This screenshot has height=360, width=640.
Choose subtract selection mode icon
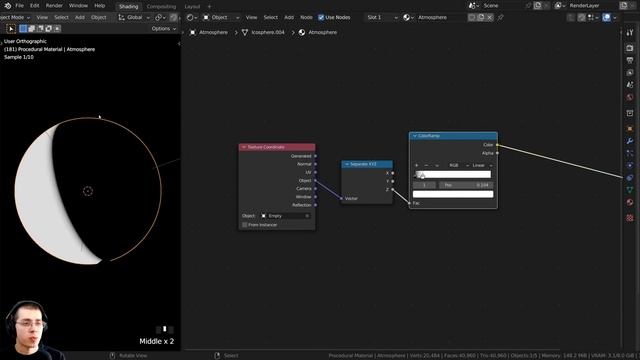[40, 29]
